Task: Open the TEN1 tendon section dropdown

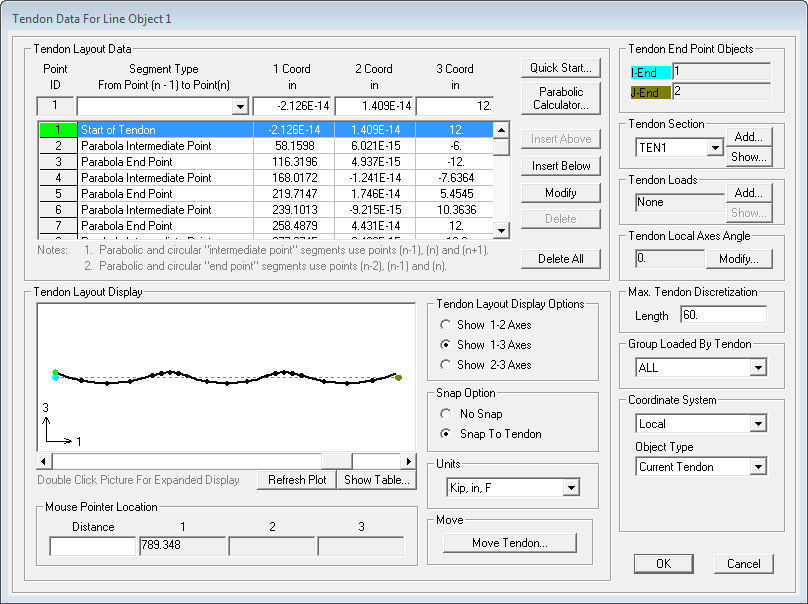Action: [x=715, y=148]
